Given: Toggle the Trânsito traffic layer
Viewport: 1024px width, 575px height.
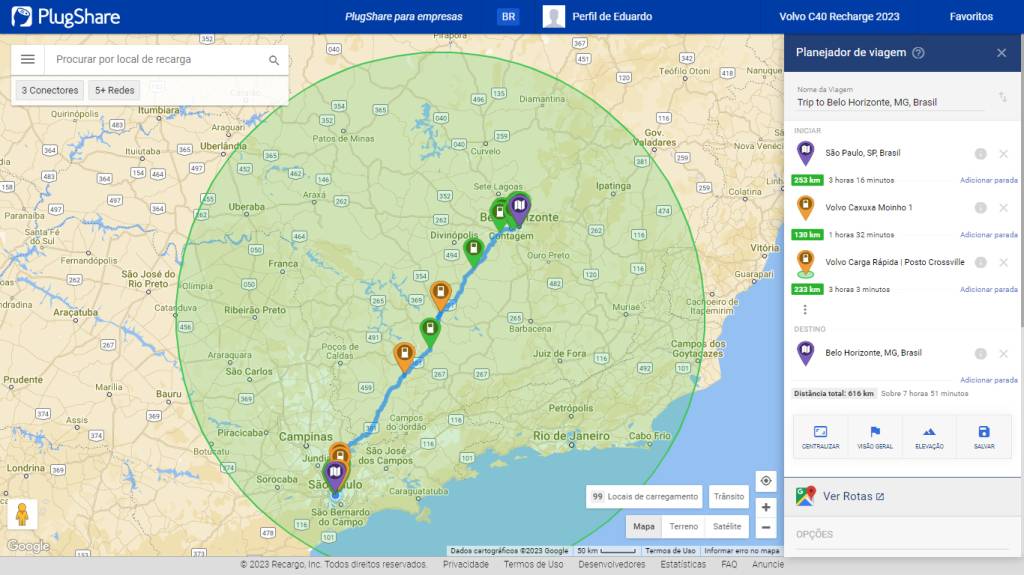Looking at the screenshot, I should coord(728,497).
